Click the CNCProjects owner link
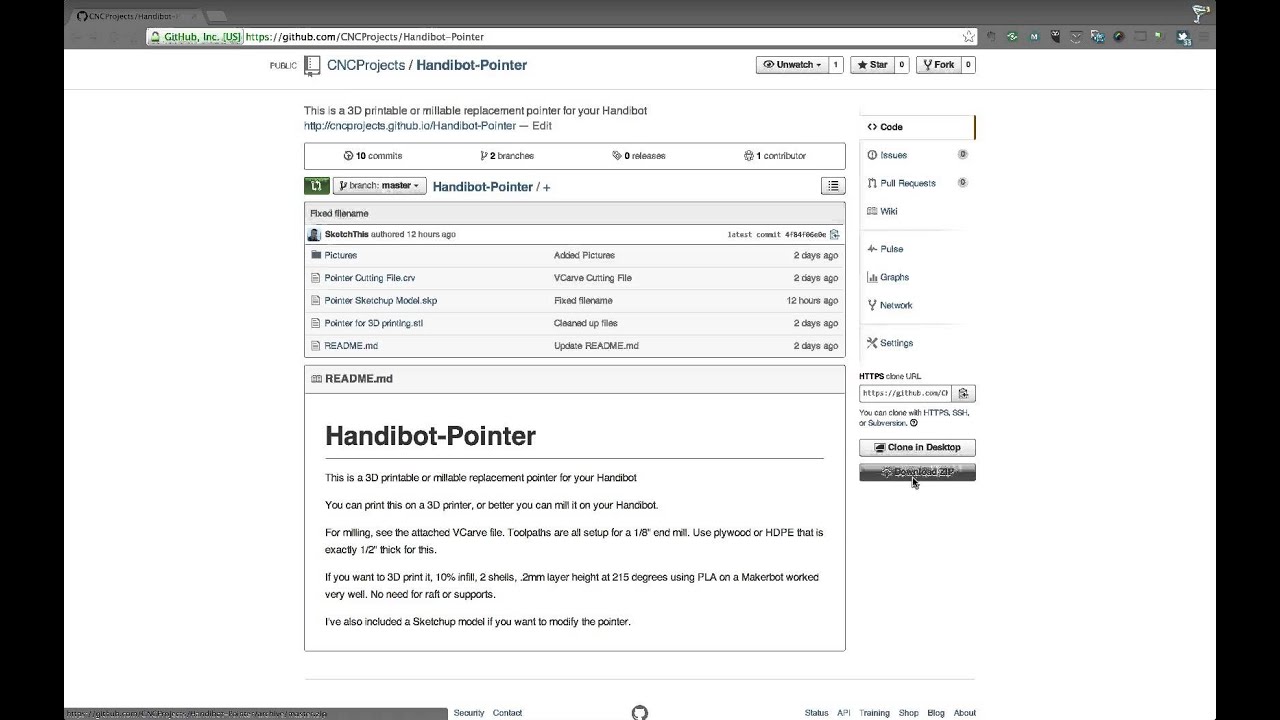Image resolution: width=1280 pixels, height=720 pixels. point(366,65)
